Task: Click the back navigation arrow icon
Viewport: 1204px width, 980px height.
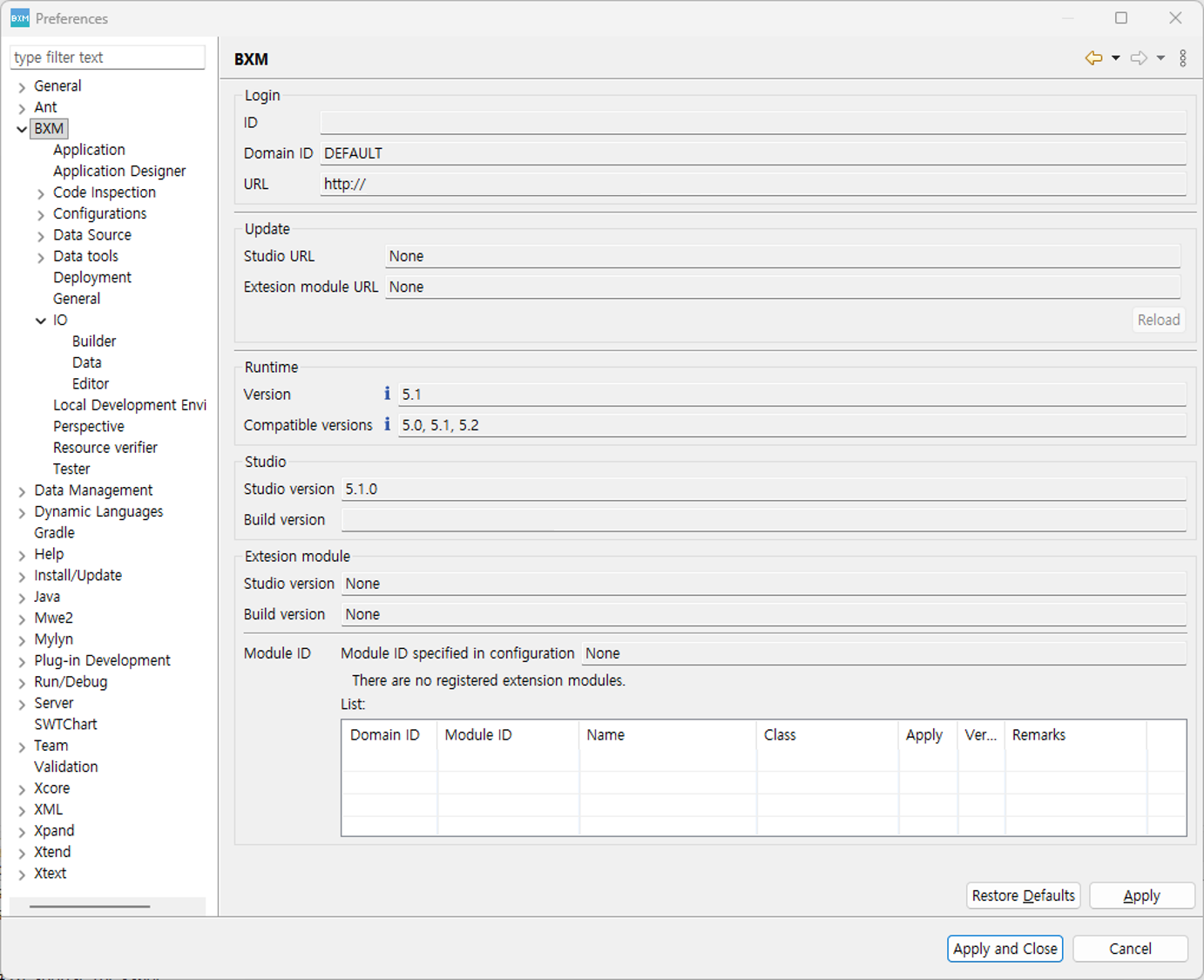Action: 1093,58
